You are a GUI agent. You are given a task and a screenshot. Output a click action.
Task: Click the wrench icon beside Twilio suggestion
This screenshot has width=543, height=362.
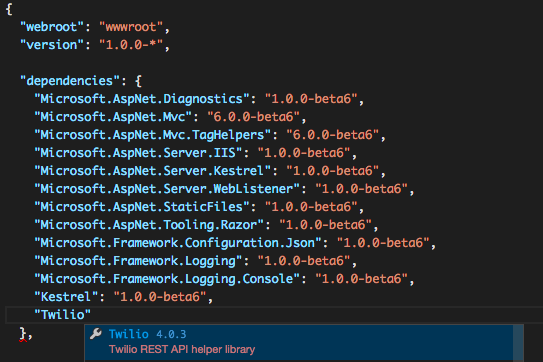click(x=96, y=334)
